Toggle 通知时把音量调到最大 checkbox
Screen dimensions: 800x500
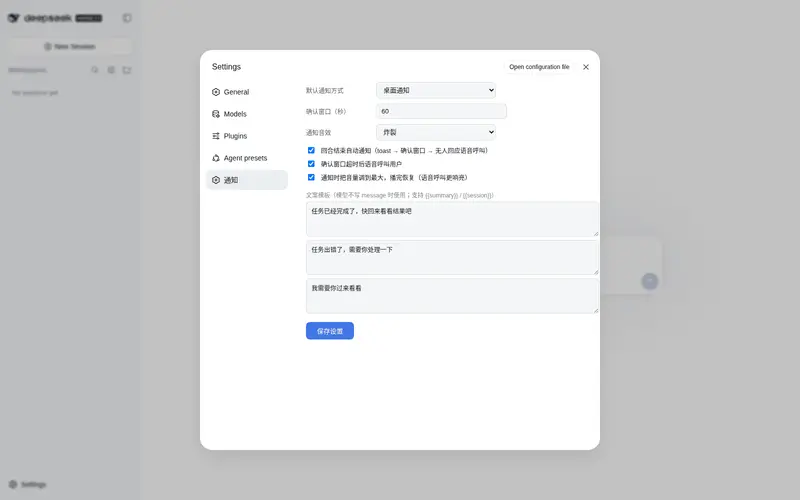pyautogui.click(x=311, y=177)
